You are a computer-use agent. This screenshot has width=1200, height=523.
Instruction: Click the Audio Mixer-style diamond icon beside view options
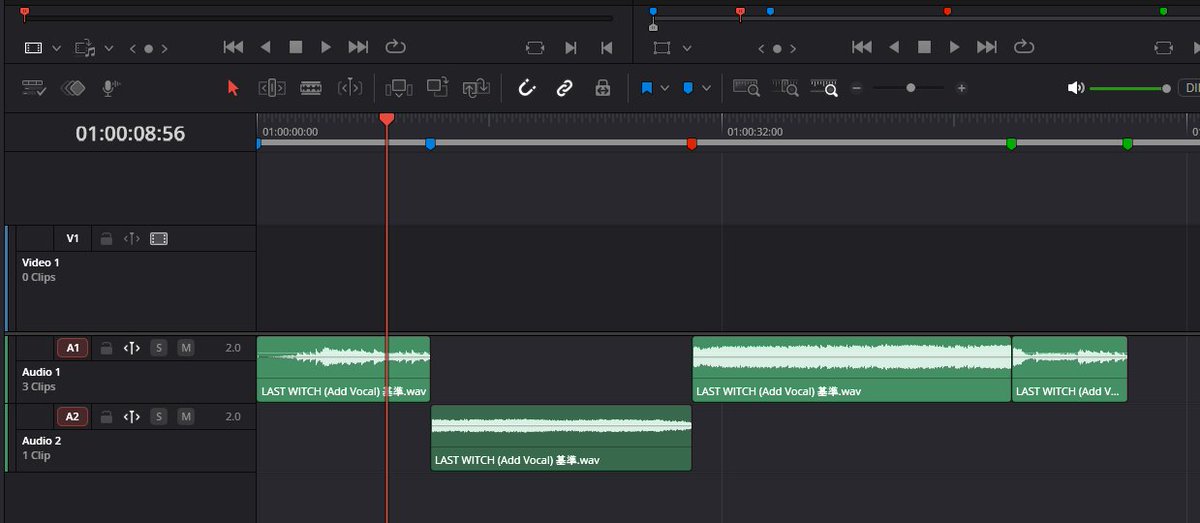point(73,88)
